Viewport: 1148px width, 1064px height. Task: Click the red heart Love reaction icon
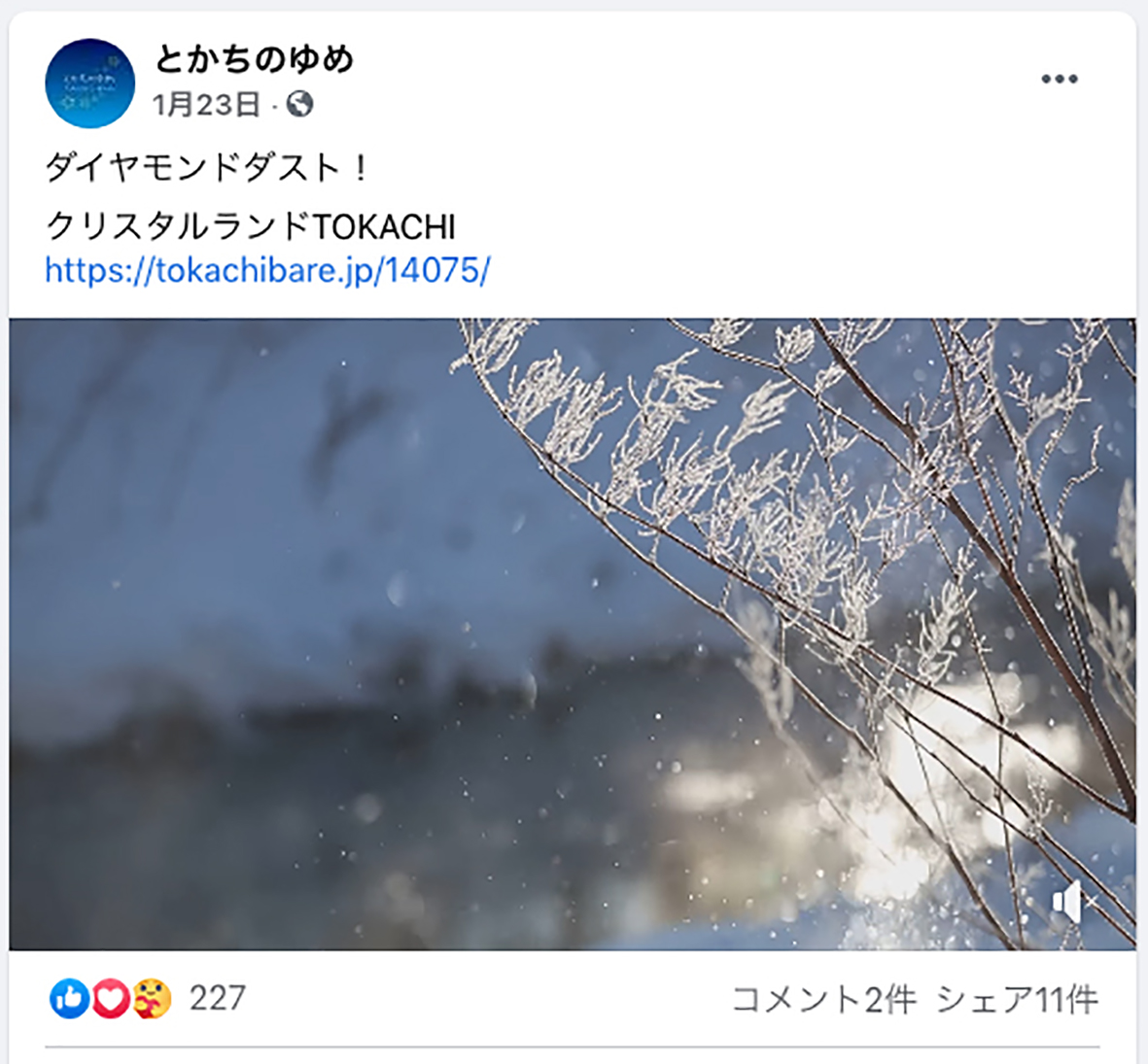111,999
